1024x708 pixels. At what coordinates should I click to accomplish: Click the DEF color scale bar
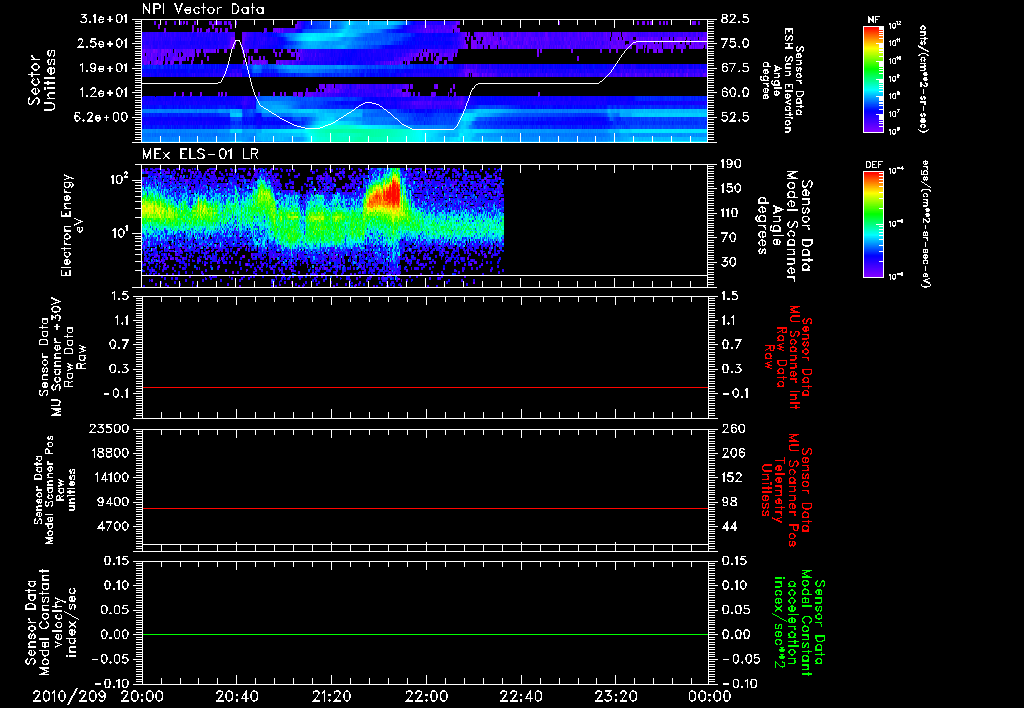874,223
